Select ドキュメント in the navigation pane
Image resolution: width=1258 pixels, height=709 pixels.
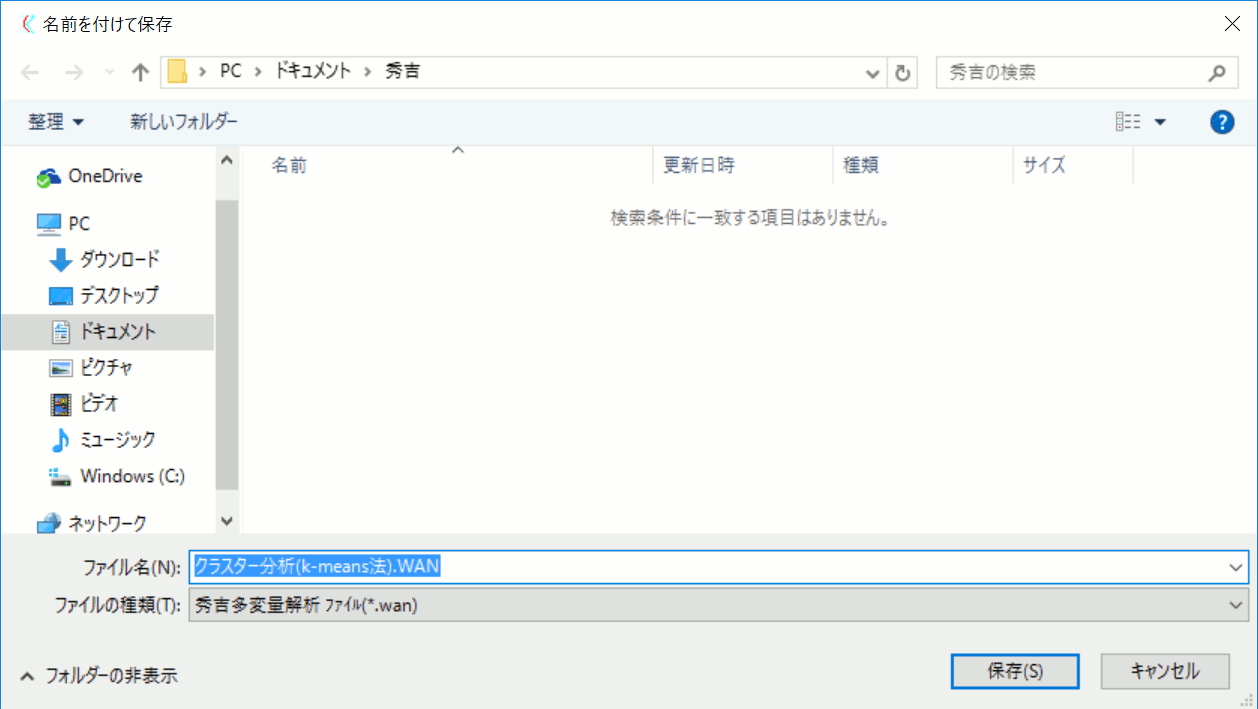coord(107,332)
